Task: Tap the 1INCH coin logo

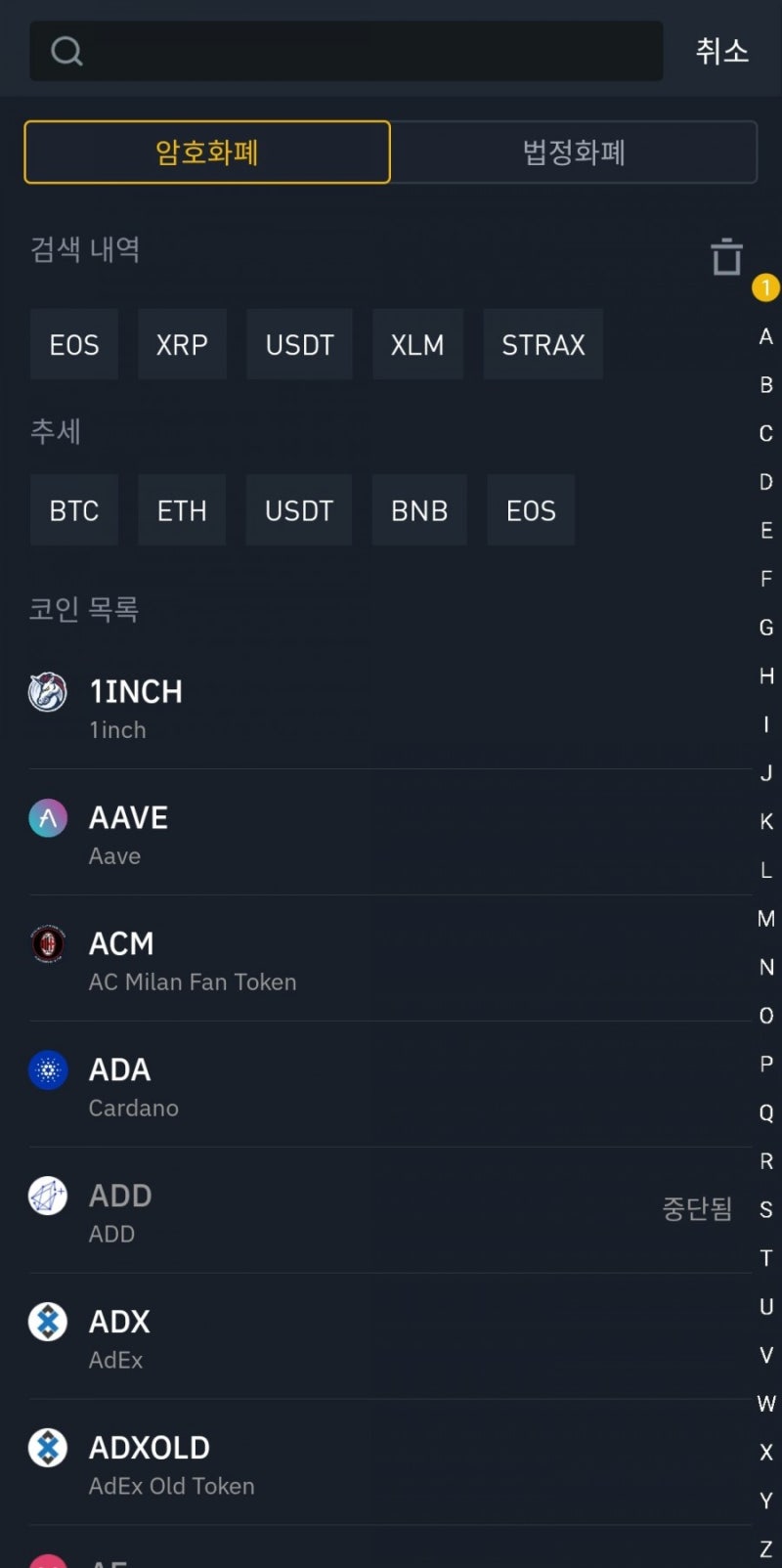Action: [48, 692]
